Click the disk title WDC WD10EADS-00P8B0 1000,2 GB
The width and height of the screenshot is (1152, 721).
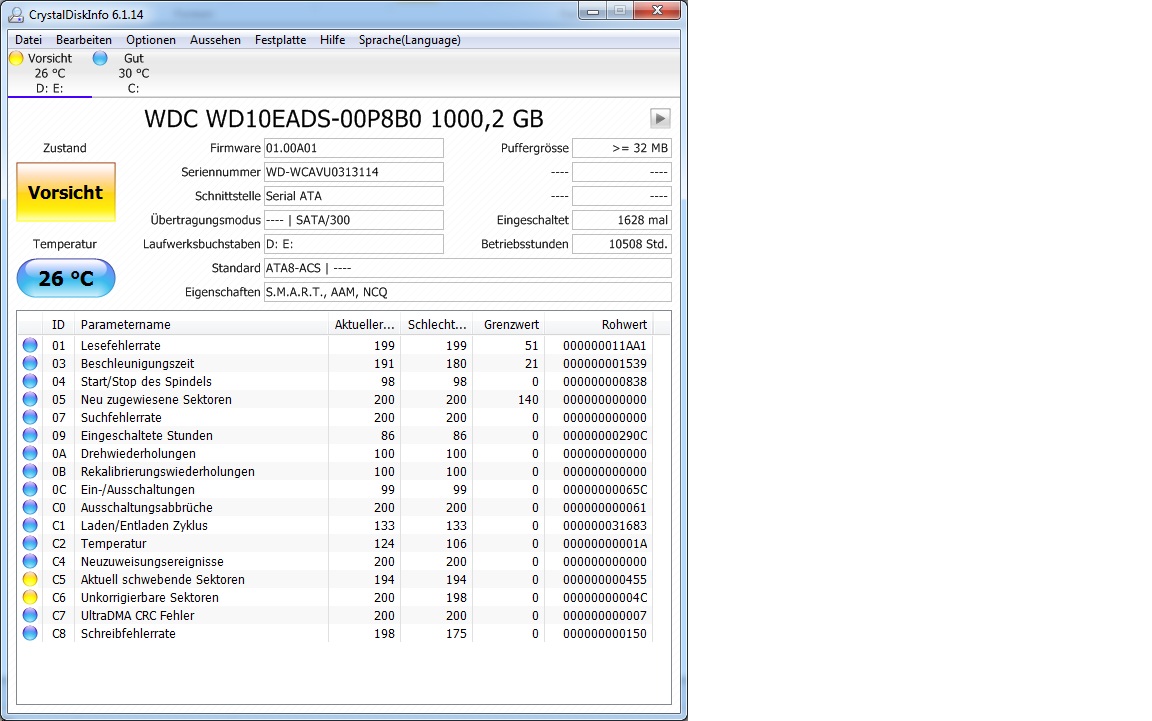[x=344, y=118]
